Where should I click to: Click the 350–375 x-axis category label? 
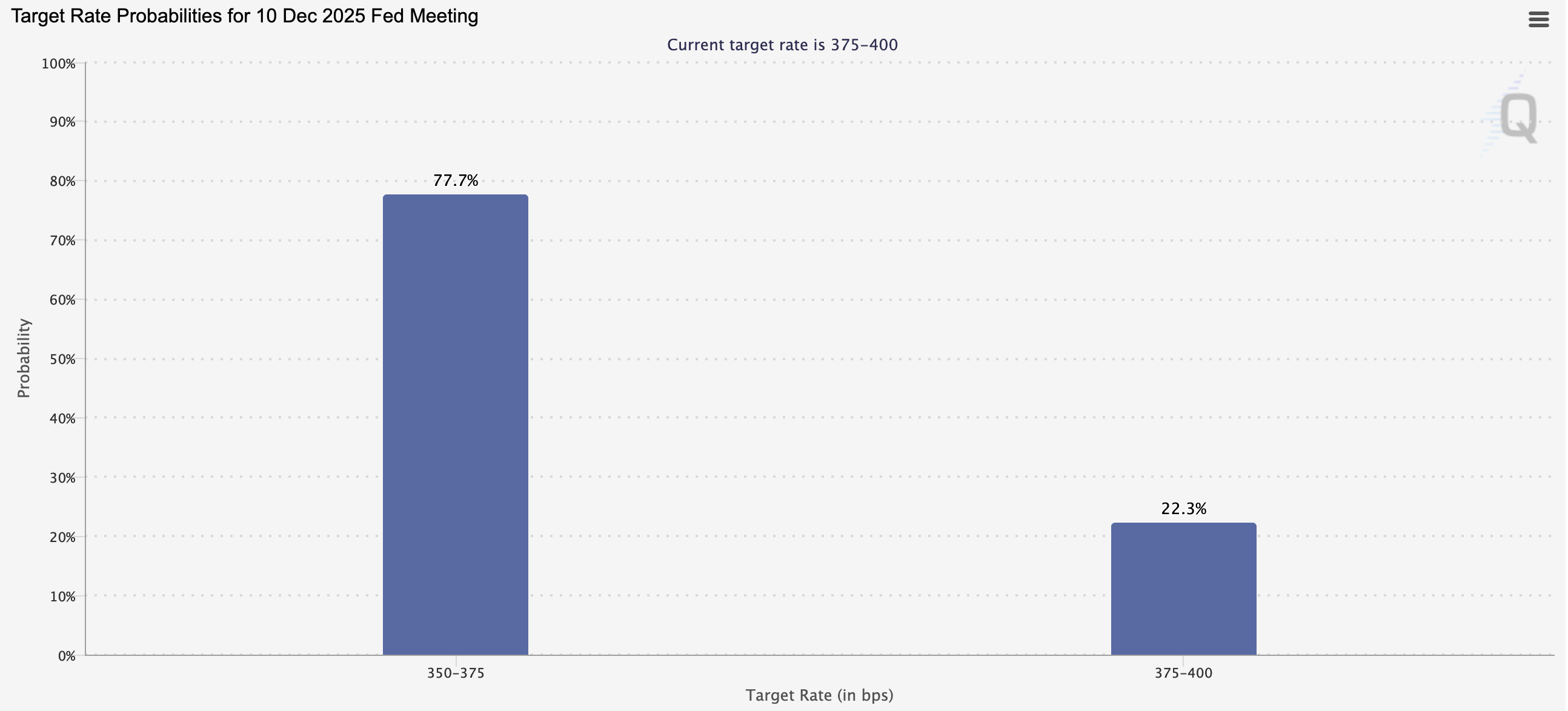pos(455,673)
